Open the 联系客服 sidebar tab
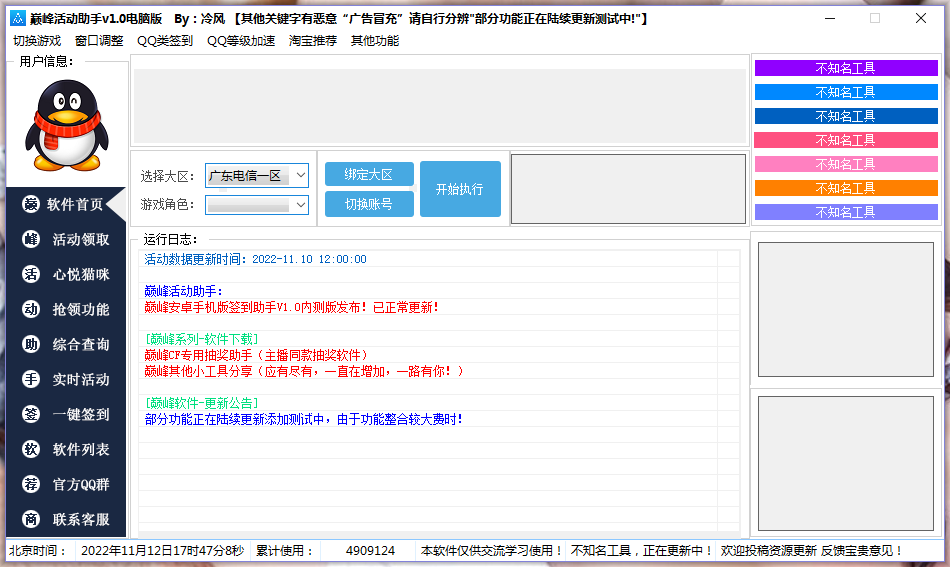The width and height of the screenshot is (950, 567). pyautogui.click(x=65, y=519)
